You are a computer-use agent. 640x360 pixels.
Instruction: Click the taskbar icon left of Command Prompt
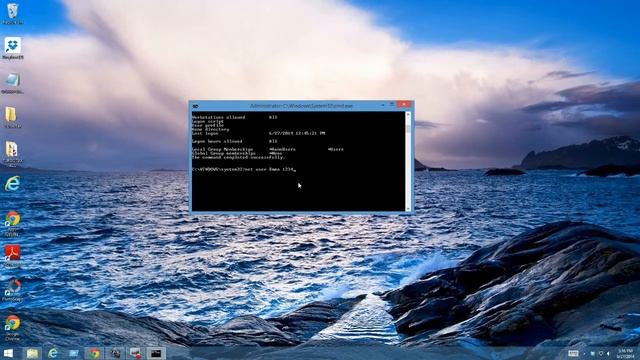click(x=136, y=353)
